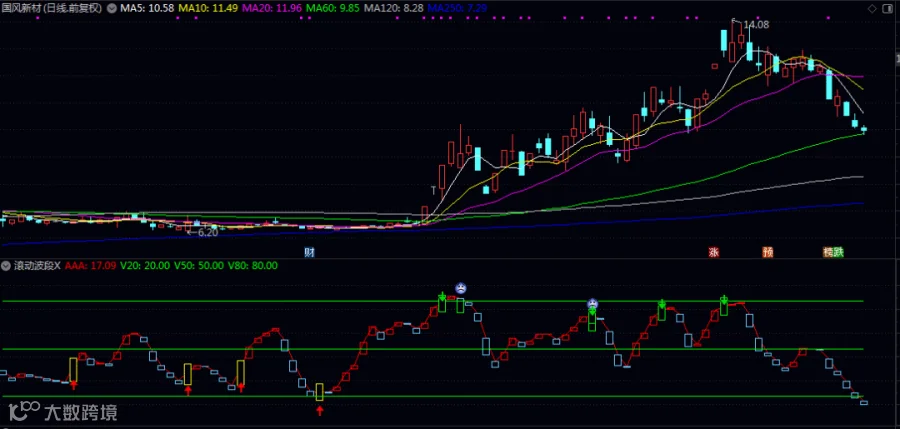Click the first blue sad-face sell signal

pyautogui.click(x=461, y=288)
